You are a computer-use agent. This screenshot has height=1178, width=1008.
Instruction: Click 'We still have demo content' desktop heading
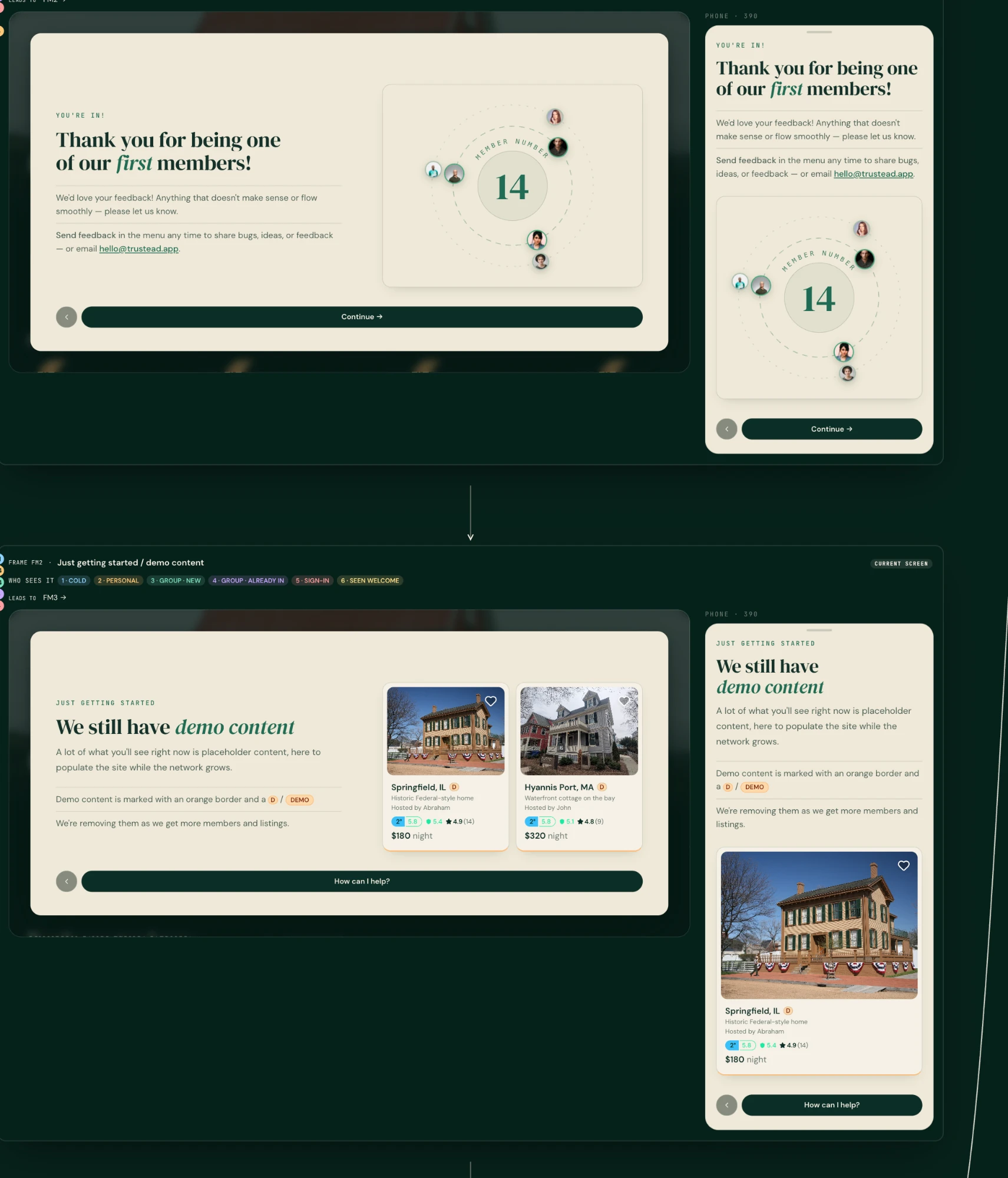pos(175,727)
